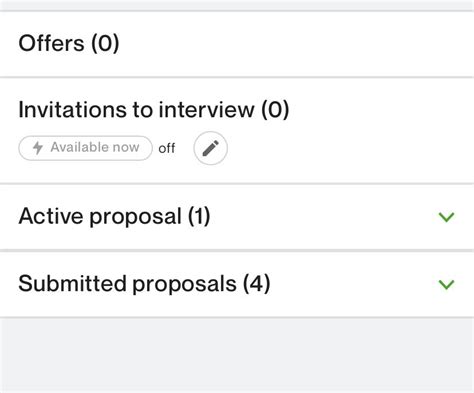Toggle the Available now badge
Viewport: 474px width, 393px height.
(85, 148)
